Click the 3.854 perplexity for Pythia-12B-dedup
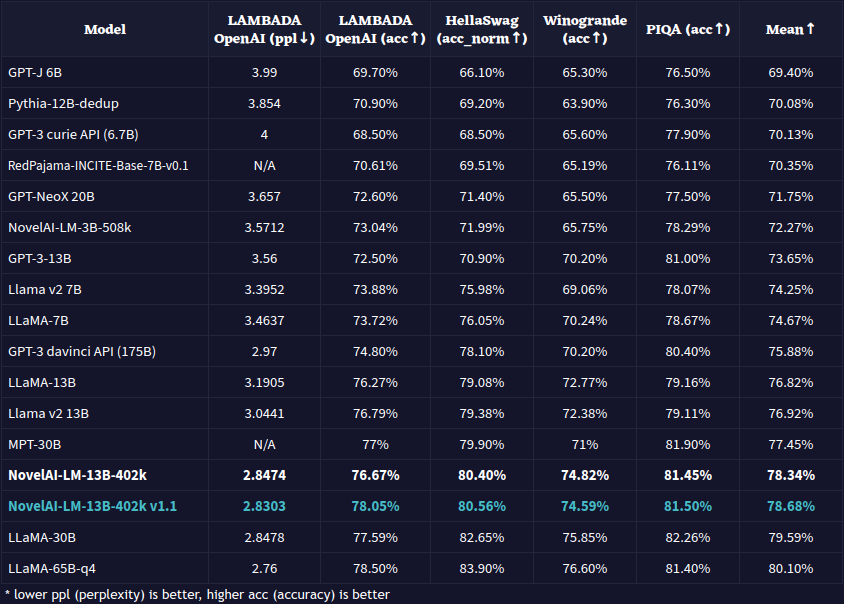The height and width of the screenshot is (604, 844). point(264,103)
